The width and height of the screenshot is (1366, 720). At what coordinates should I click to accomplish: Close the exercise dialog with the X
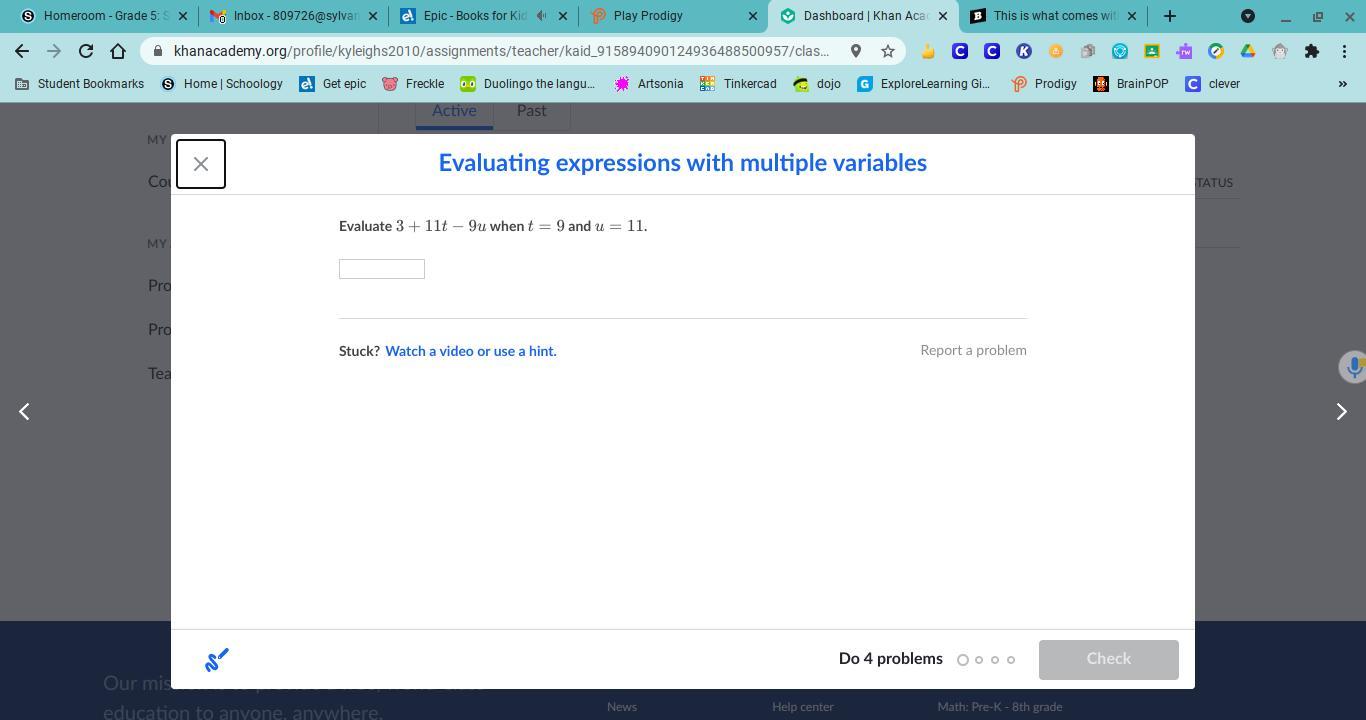[201, 164]
